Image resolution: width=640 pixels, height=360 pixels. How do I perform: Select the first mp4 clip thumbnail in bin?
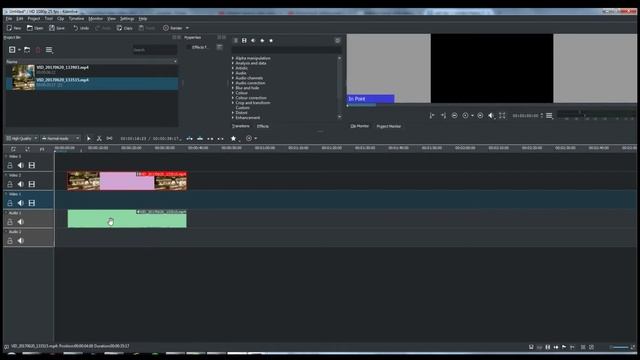(23, 71)
